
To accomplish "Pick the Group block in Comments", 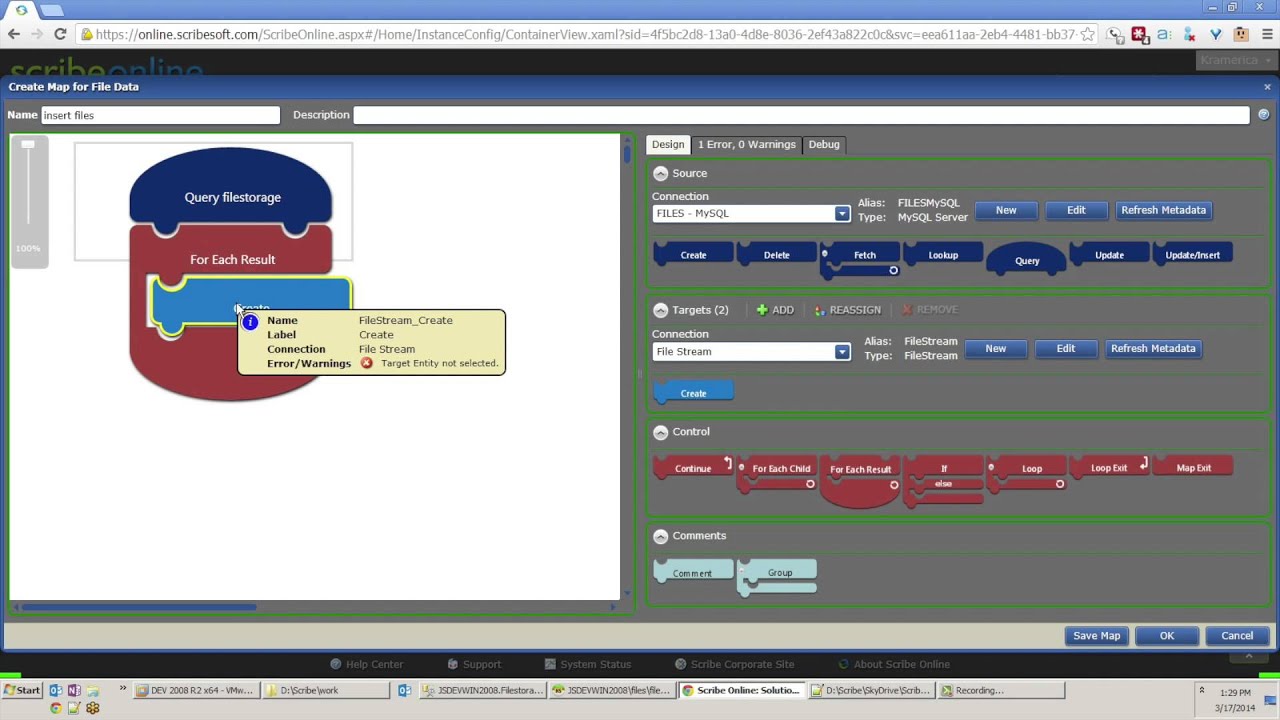I will [777, 577].
